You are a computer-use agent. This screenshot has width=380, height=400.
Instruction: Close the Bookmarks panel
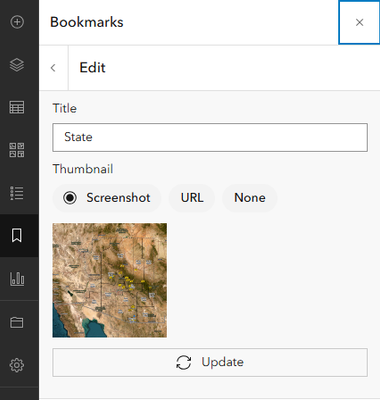coord(359,22)
